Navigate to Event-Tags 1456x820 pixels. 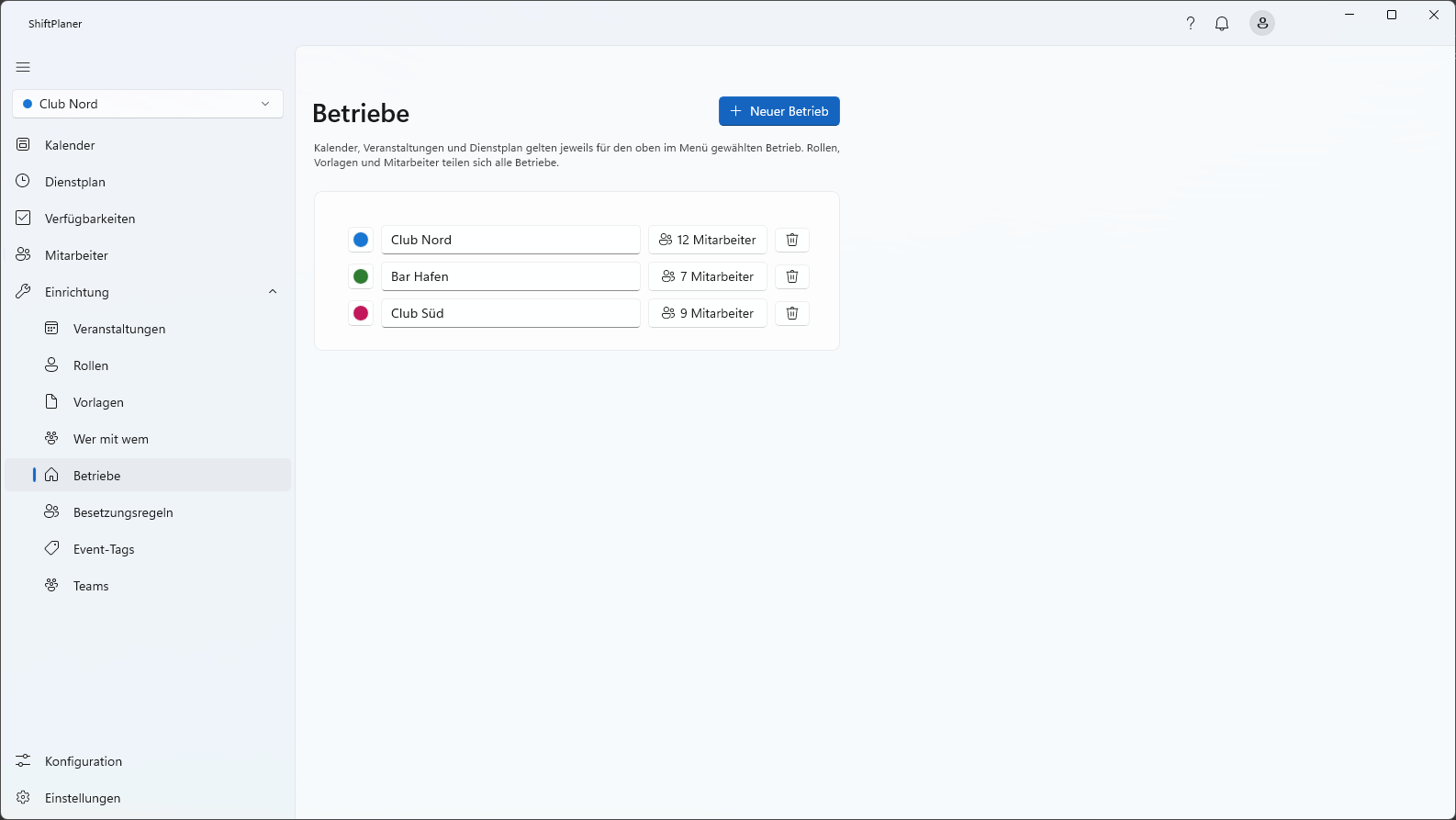point(148,549)
